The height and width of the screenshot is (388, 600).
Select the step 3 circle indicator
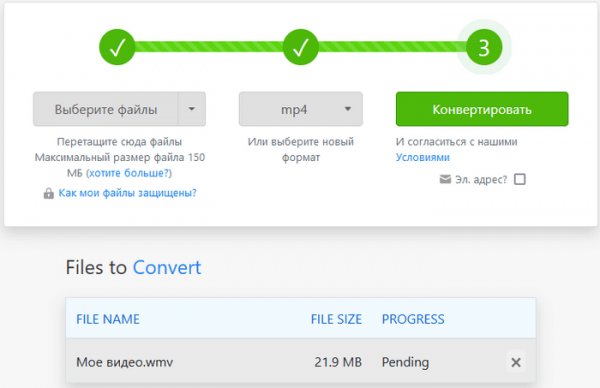484,47
